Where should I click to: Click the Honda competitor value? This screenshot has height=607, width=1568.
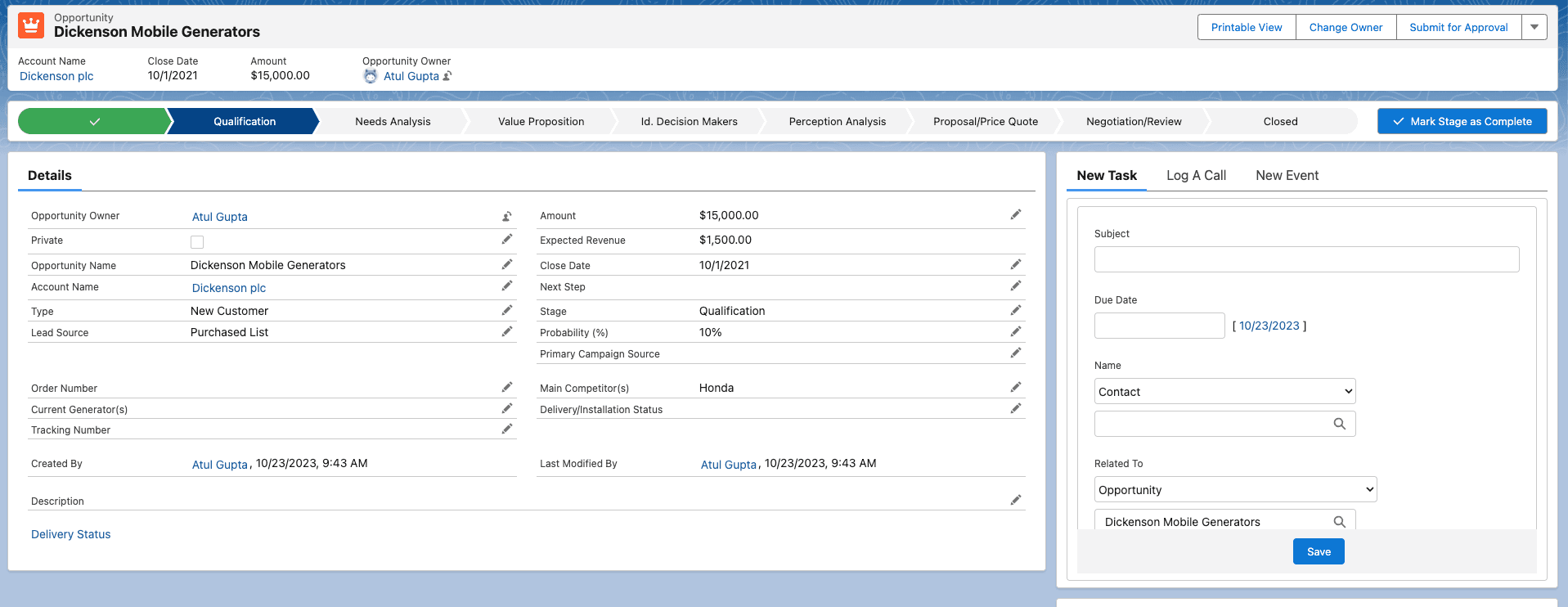point(717,388)
